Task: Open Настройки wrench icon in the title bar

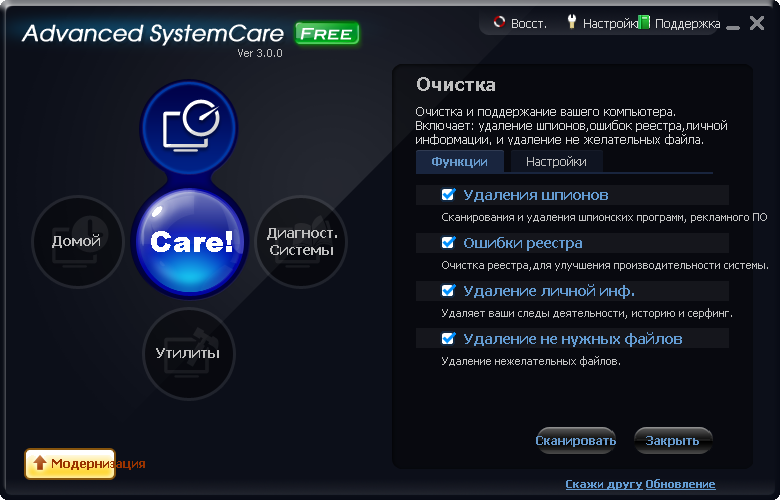Action: 572,22
